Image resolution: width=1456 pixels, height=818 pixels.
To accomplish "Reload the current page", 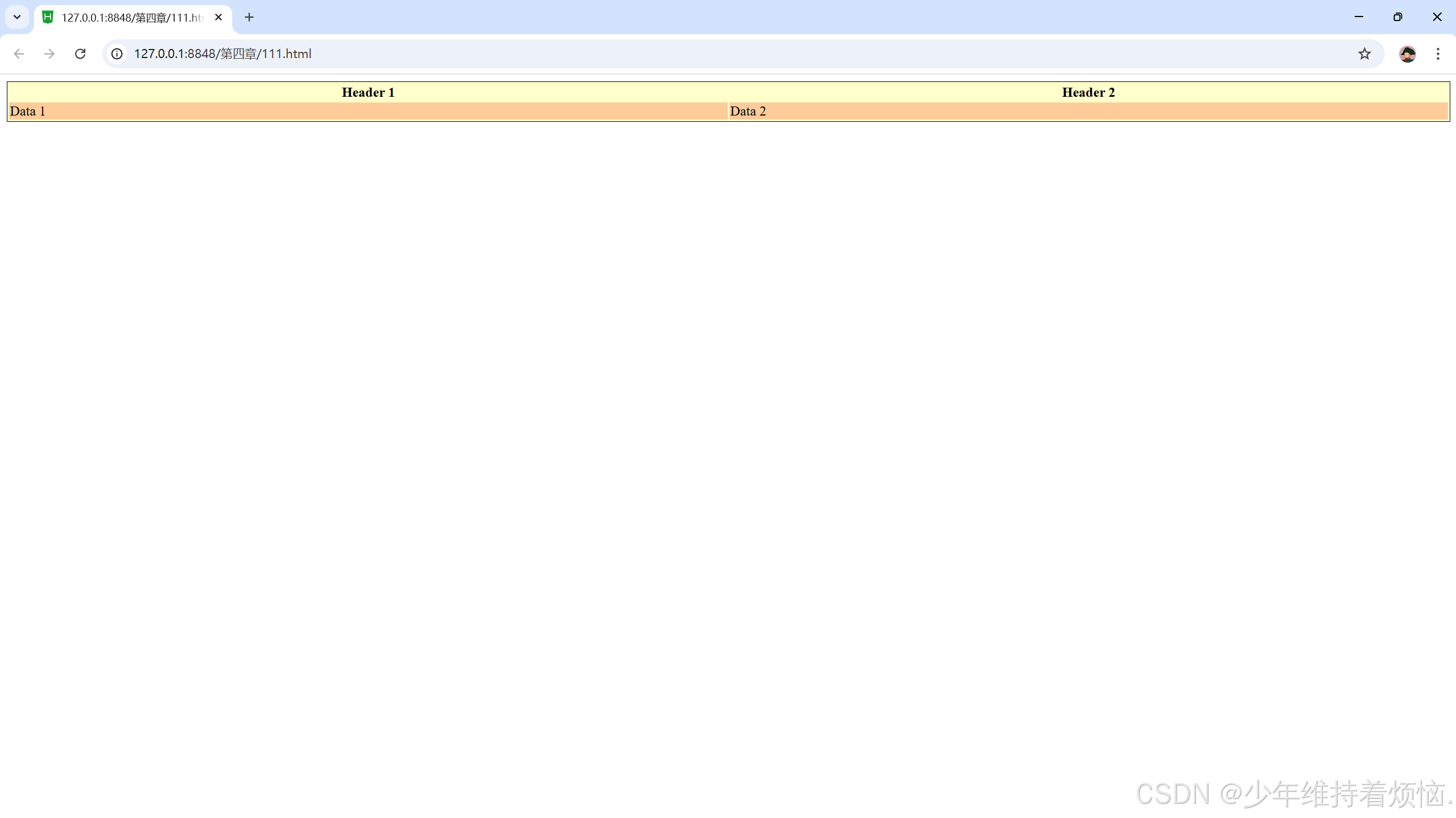I will pyautogui.click(x=80, y=54).
